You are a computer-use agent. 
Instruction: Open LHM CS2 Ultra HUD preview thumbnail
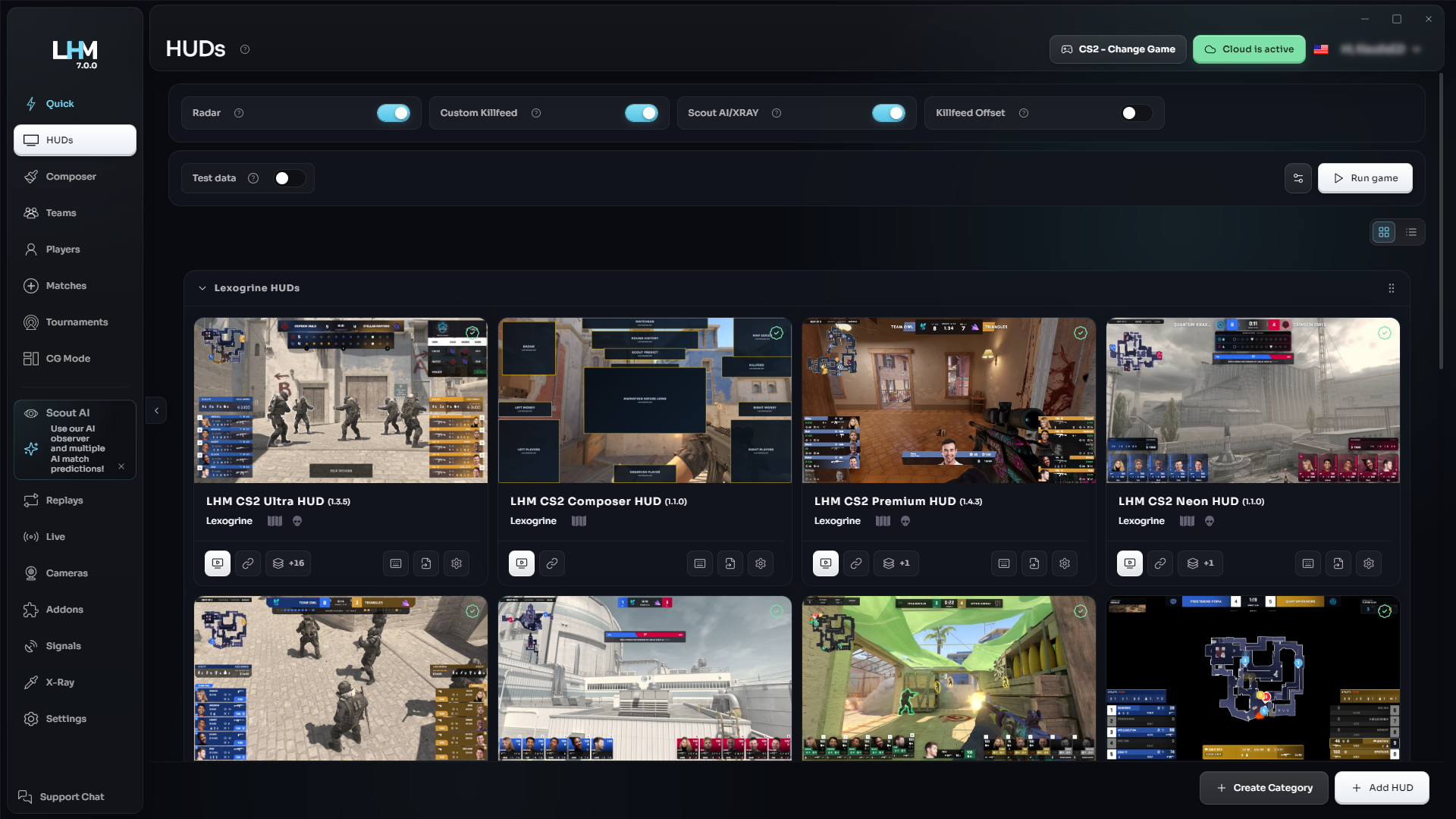pos(340,400)
